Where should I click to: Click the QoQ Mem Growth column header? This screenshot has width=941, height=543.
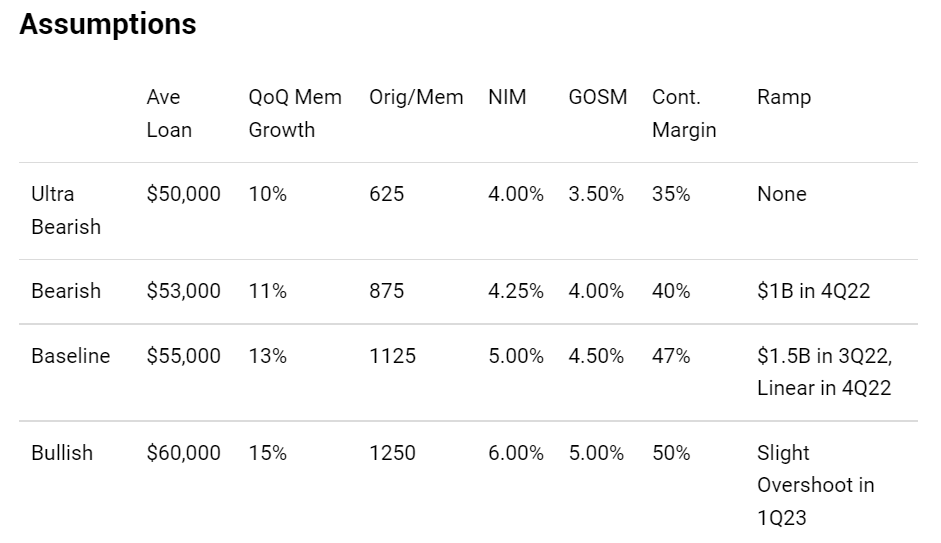coord(295,113)
